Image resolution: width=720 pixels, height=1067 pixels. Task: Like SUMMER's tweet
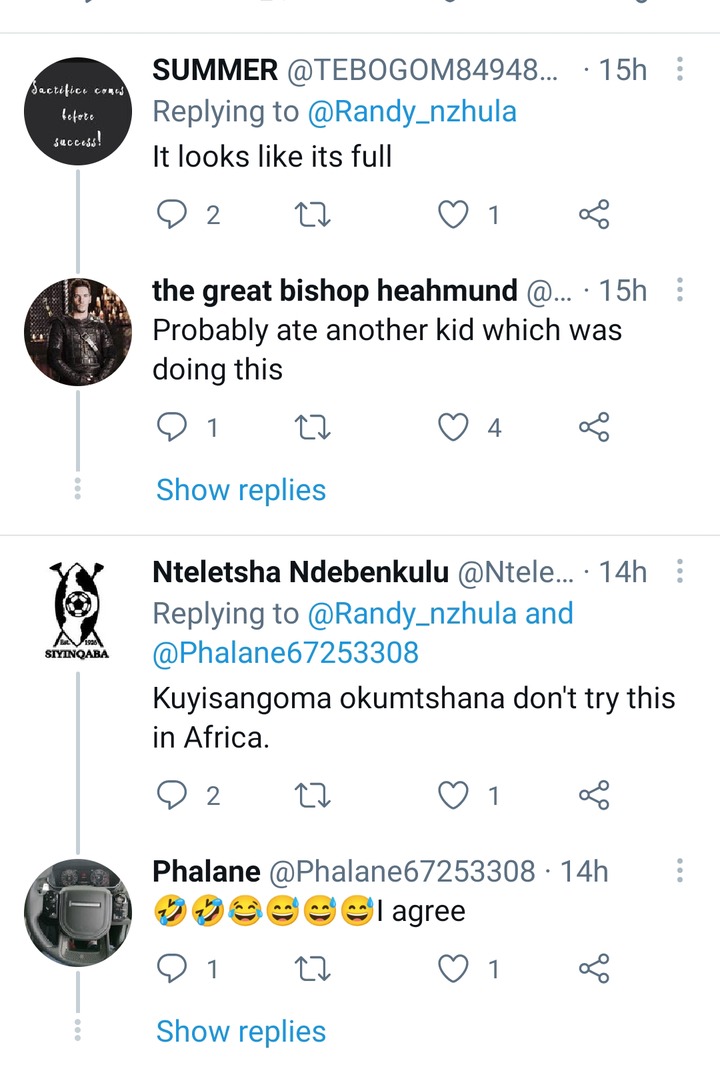point(453,215)
